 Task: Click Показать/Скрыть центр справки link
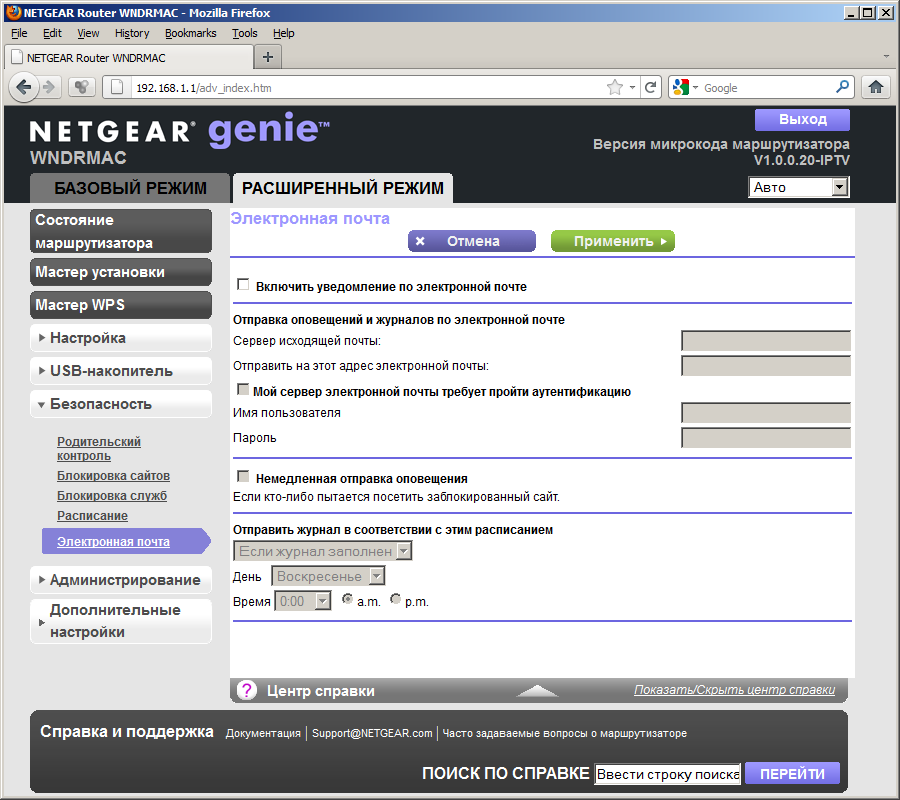click(x=734, y=689)
